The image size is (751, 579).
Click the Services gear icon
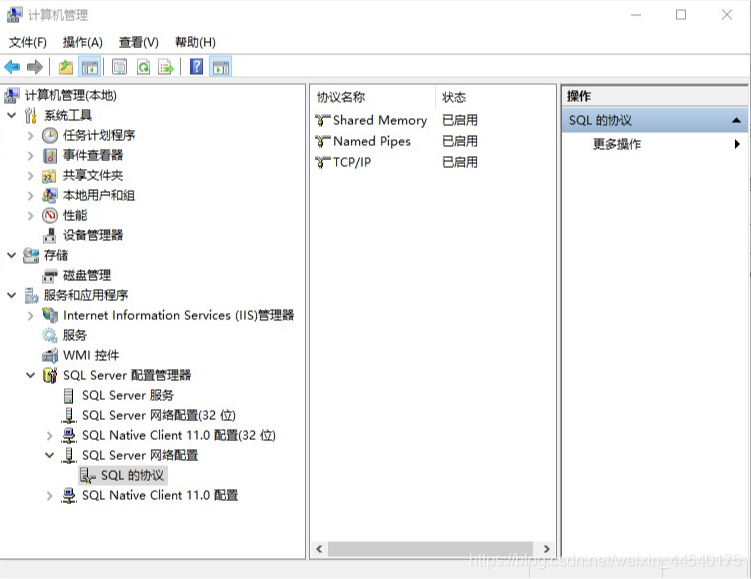(x=50, y=335)
